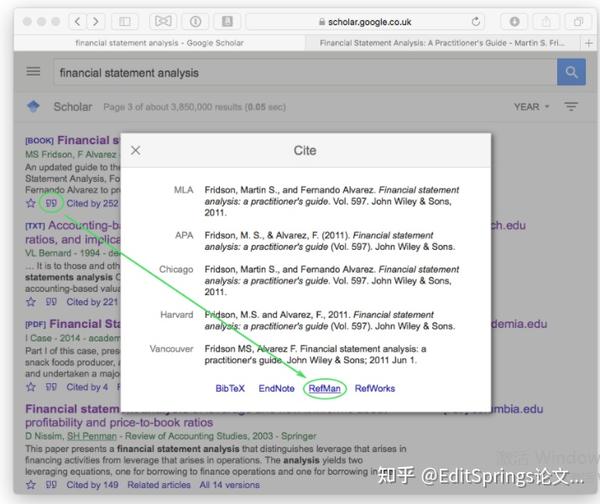Image resolution: width=600 pixels, height=504 pixels.
Task: Open the YEAR dropdown filter
Action: click(x=532, y=107)
